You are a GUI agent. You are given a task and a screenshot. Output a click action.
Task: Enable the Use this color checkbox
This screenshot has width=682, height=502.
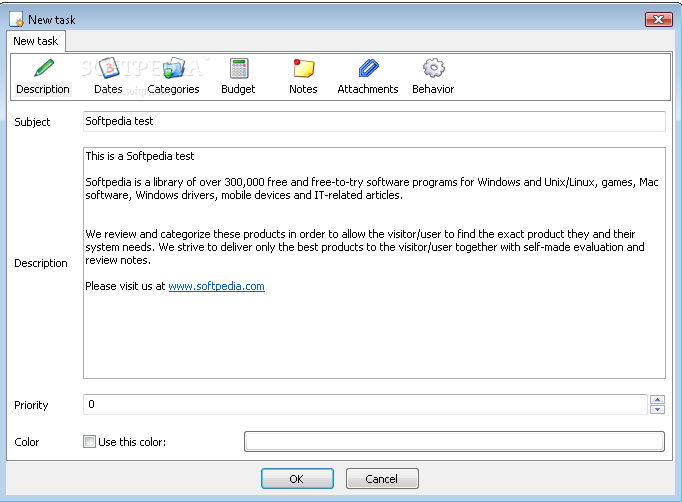click(x=89, y=442)
